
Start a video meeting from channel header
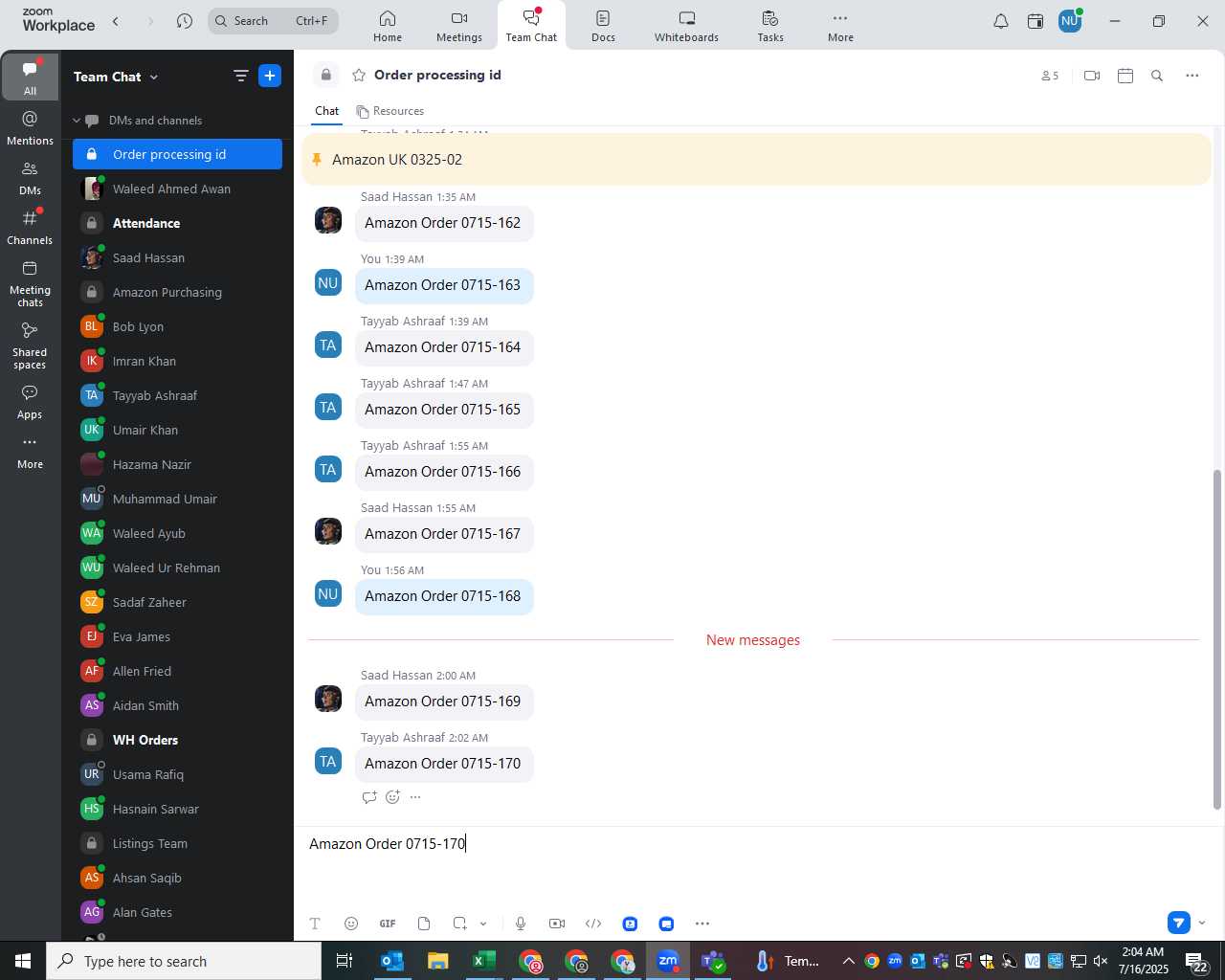(1092, 76)
